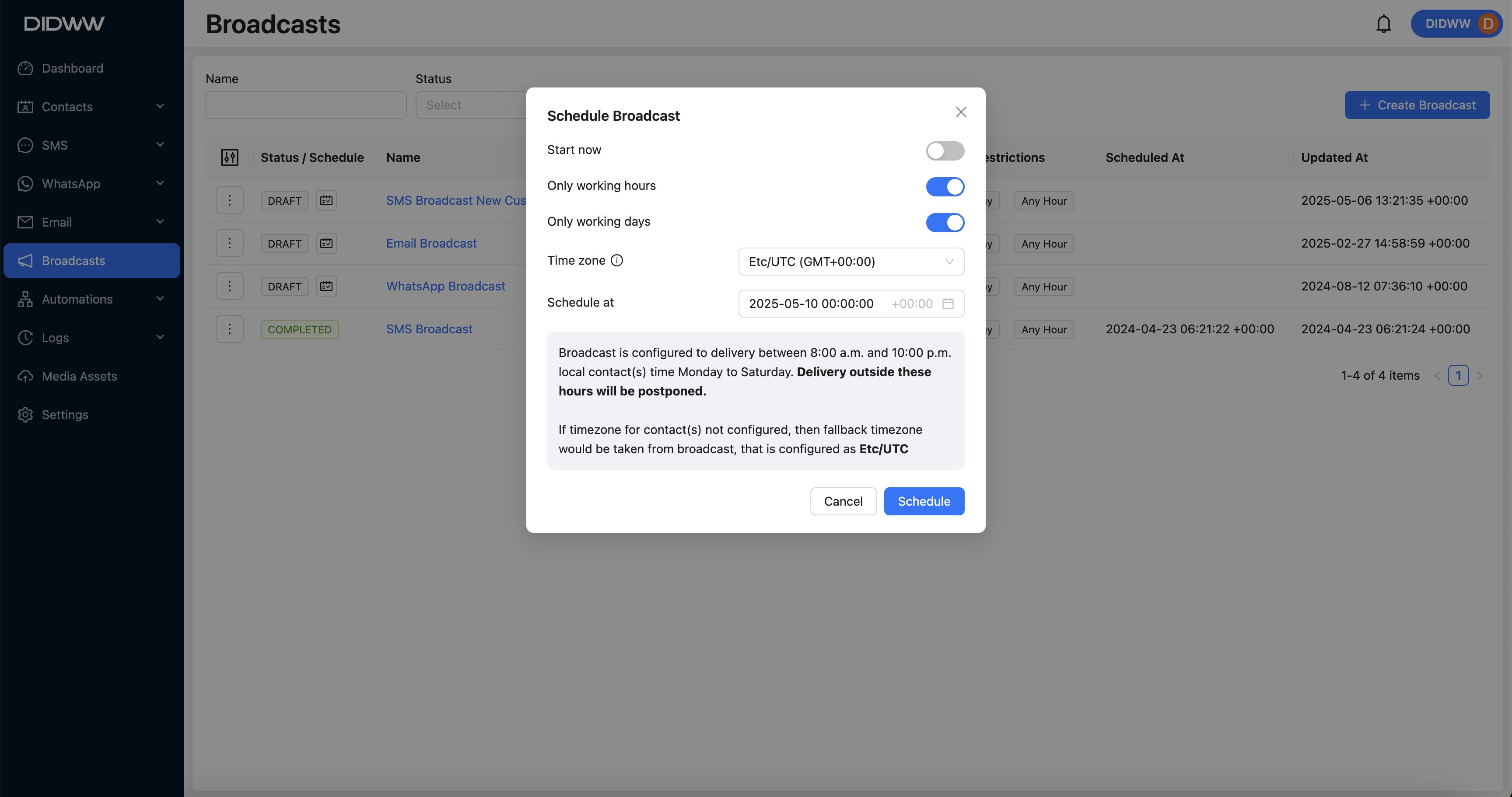
Task: Click the column settings icon in table header
Action: click(x=230, y=157)
